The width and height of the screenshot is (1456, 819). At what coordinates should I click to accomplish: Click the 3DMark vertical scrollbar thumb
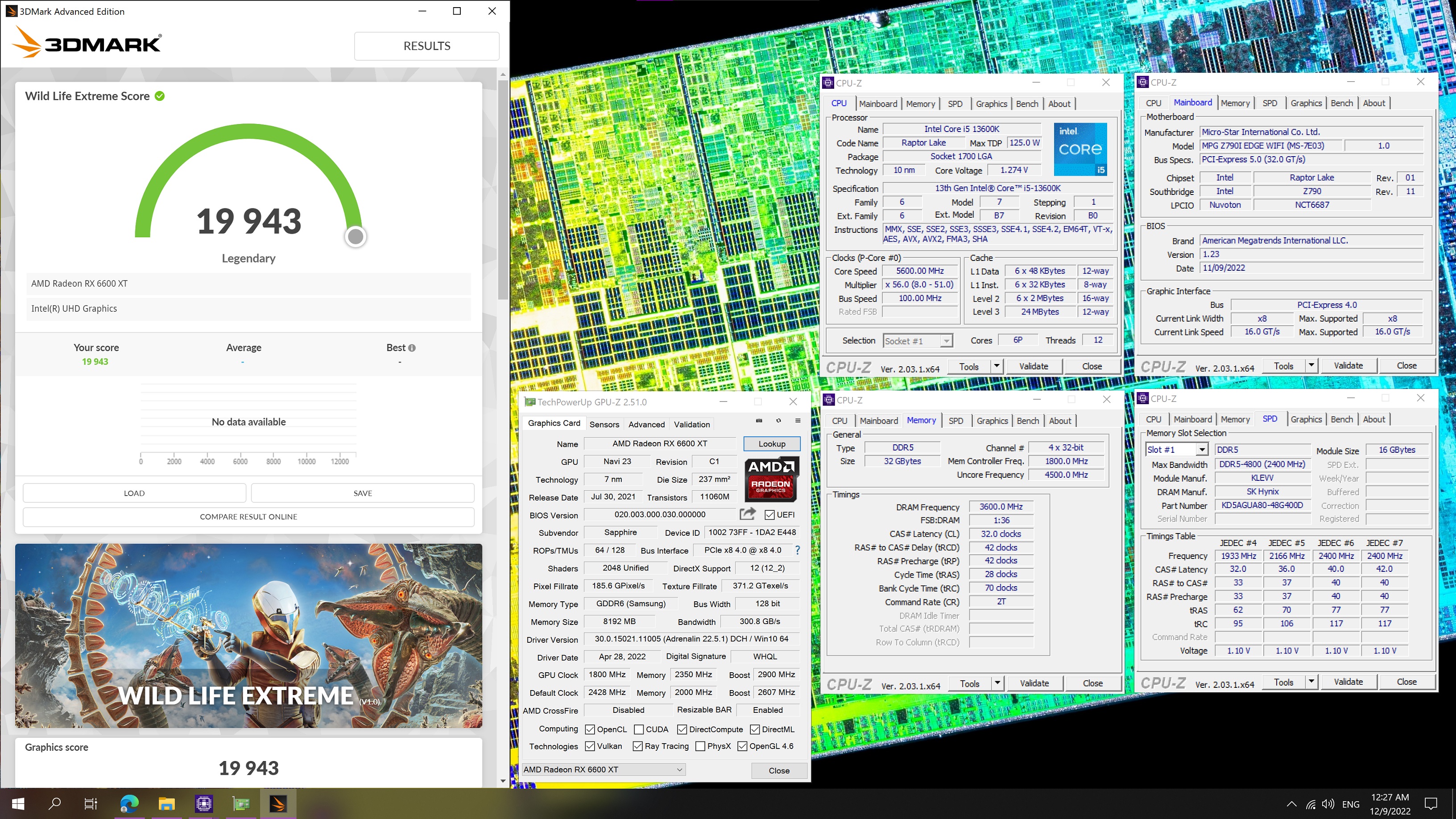click(x=503, y=189)
